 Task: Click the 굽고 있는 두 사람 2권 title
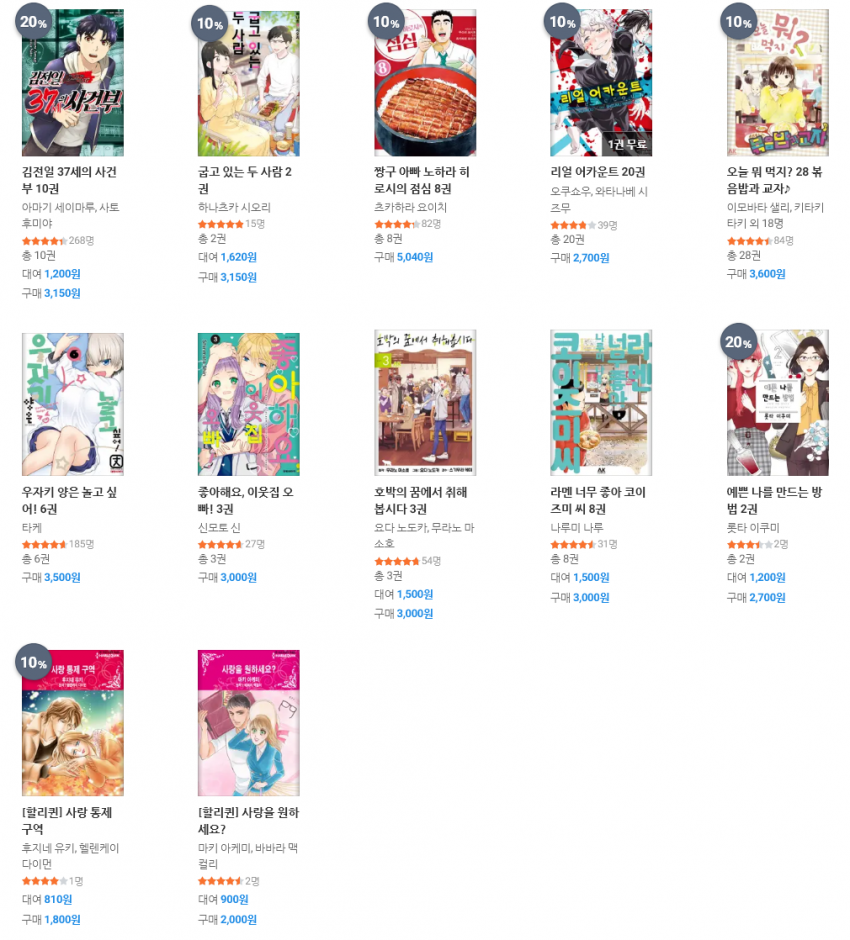(x=245, y=180)
